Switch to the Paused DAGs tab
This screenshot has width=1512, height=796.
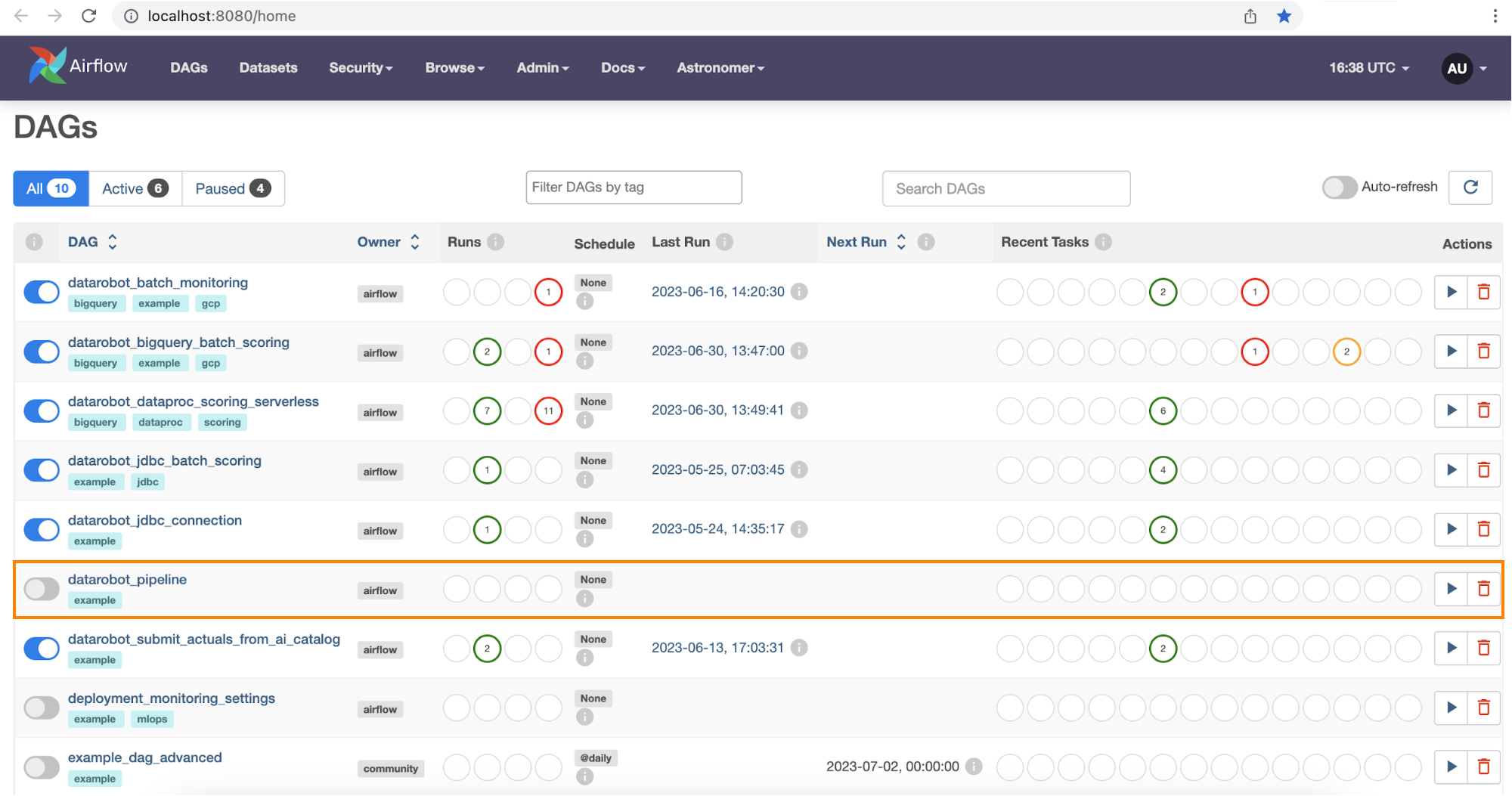[x=232, y=188]
